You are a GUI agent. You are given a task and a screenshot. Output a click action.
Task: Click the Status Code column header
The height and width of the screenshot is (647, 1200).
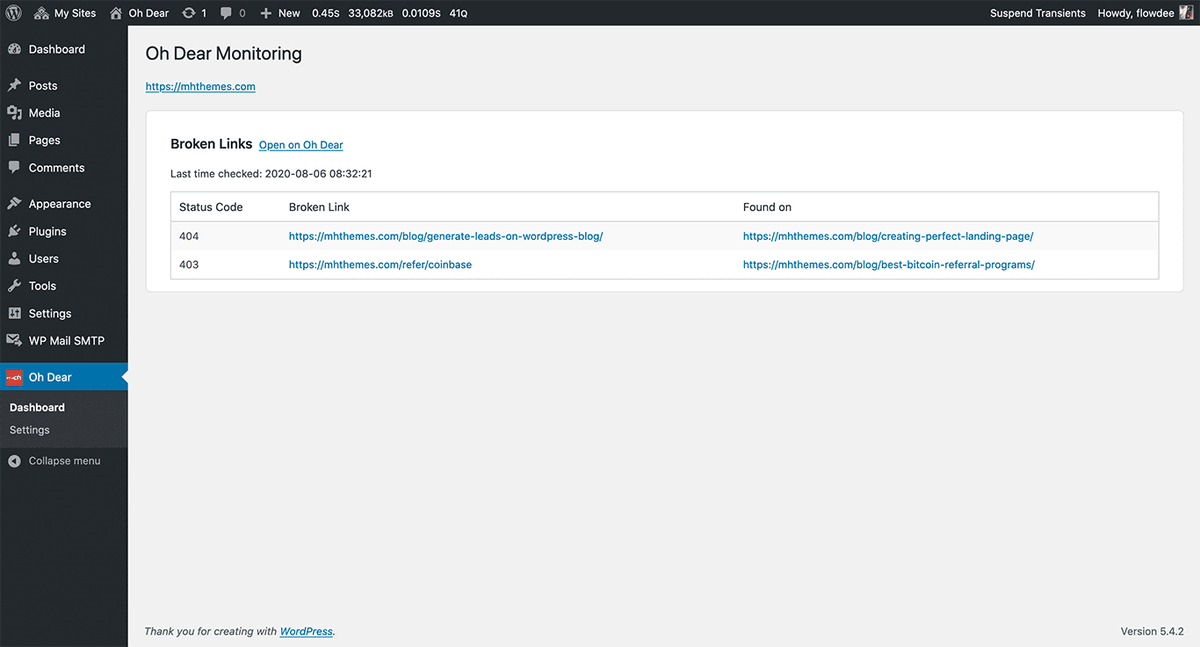coord(211,207)
